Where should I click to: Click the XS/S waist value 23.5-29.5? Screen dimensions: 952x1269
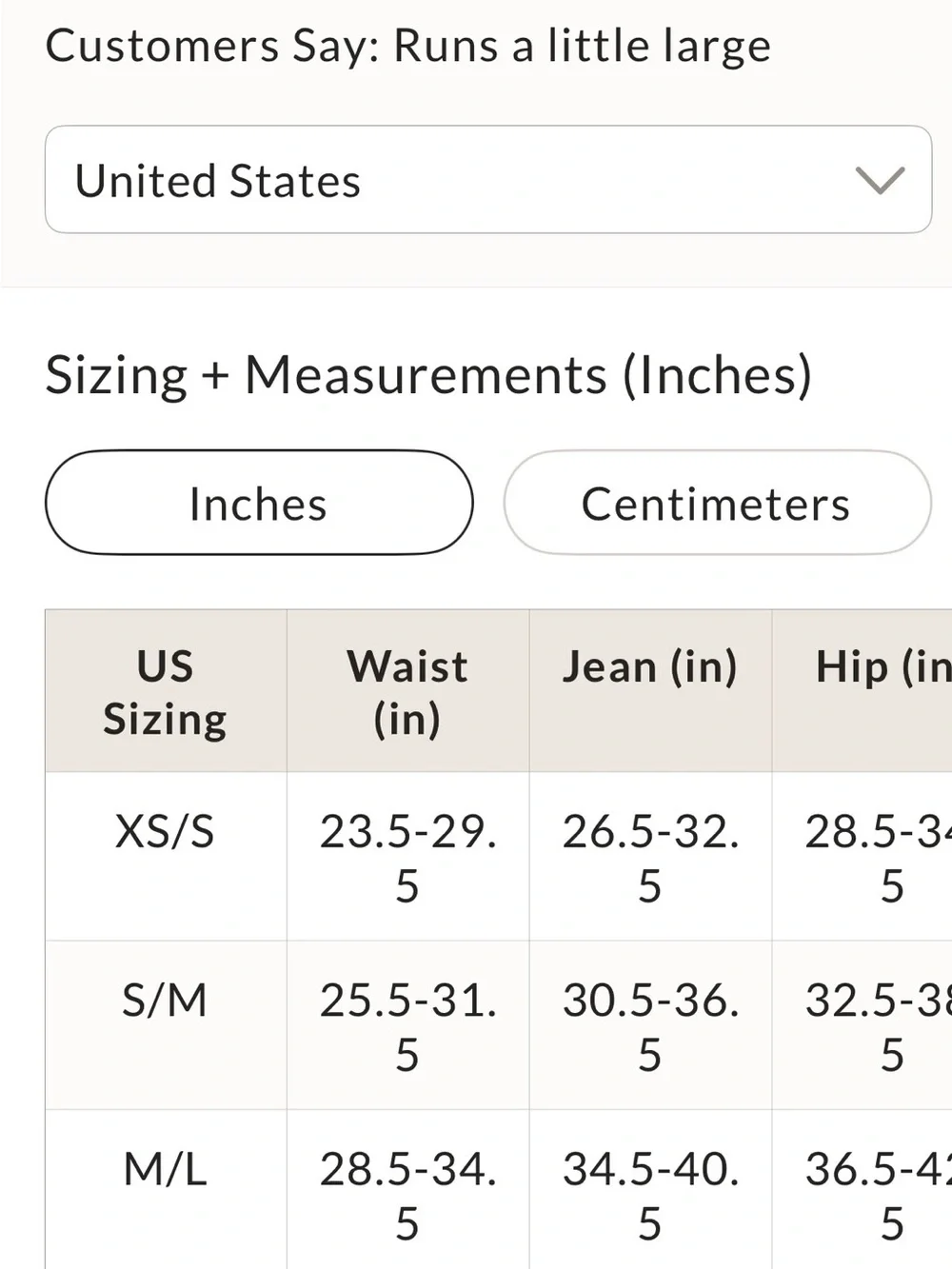coord(407,858)
